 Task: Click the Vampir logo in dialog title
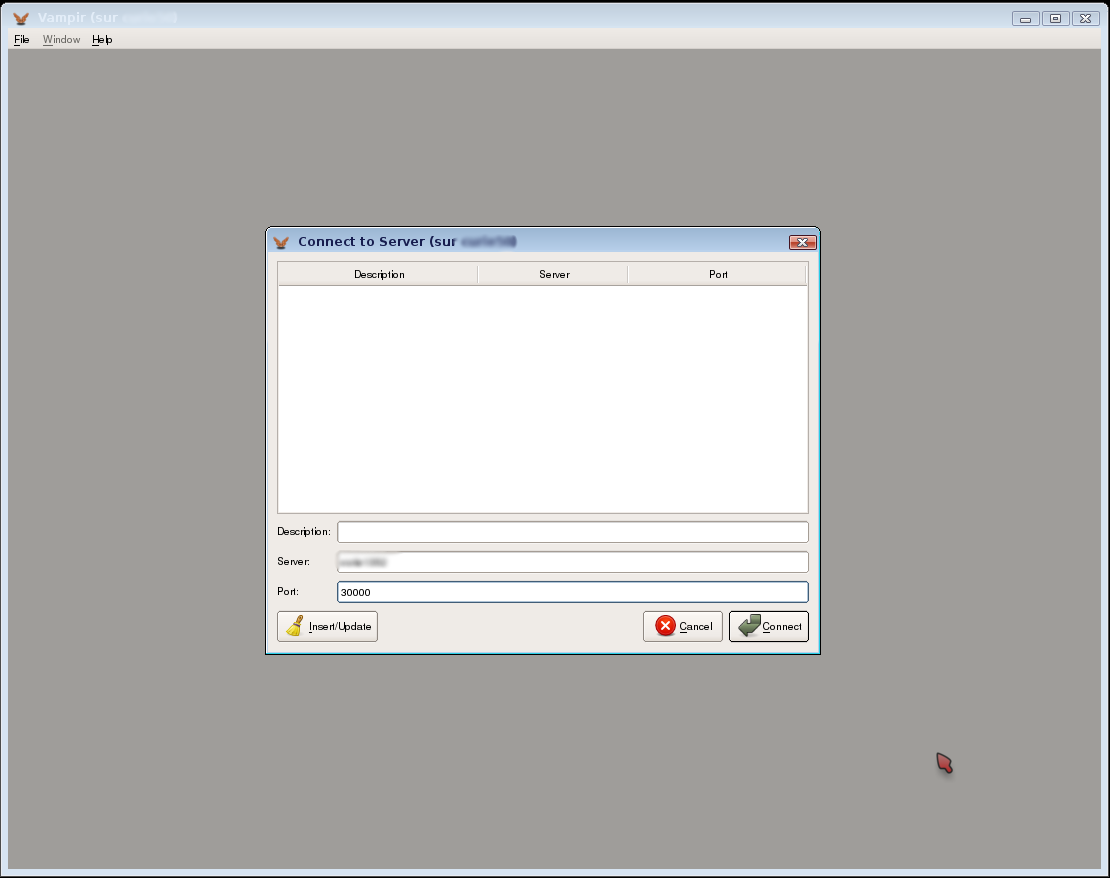coord(281,242)
